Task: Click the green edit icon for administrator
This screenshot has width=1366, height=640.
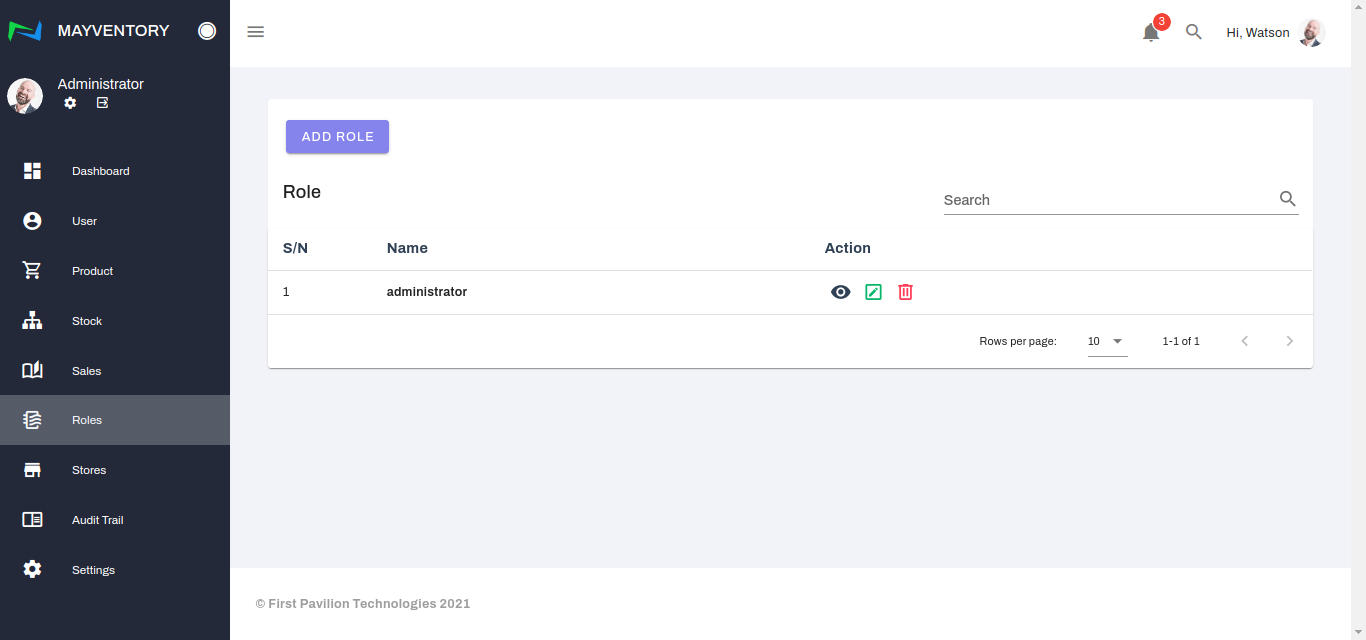Action: 873,292
